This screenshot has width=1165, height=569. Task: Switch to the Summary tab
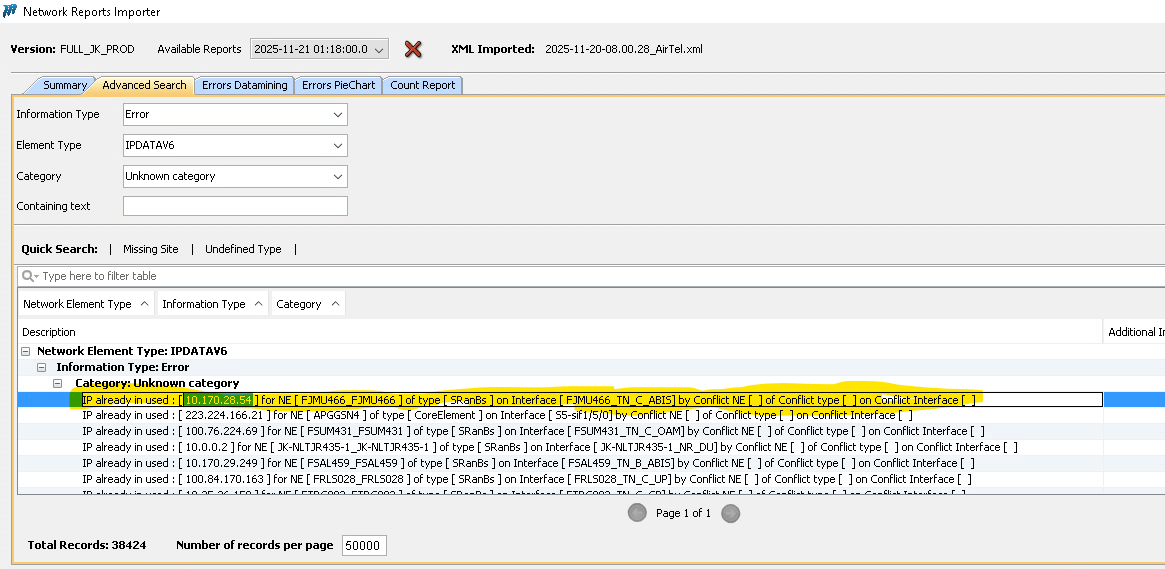click(64, 86)
